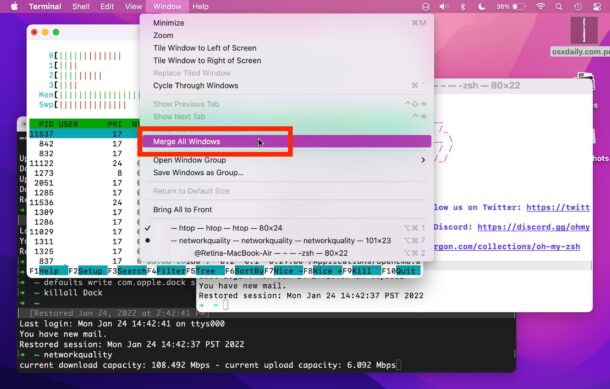Open the volume speaker icon
This screenshot has height=389, width=610.
click(443, 7)
